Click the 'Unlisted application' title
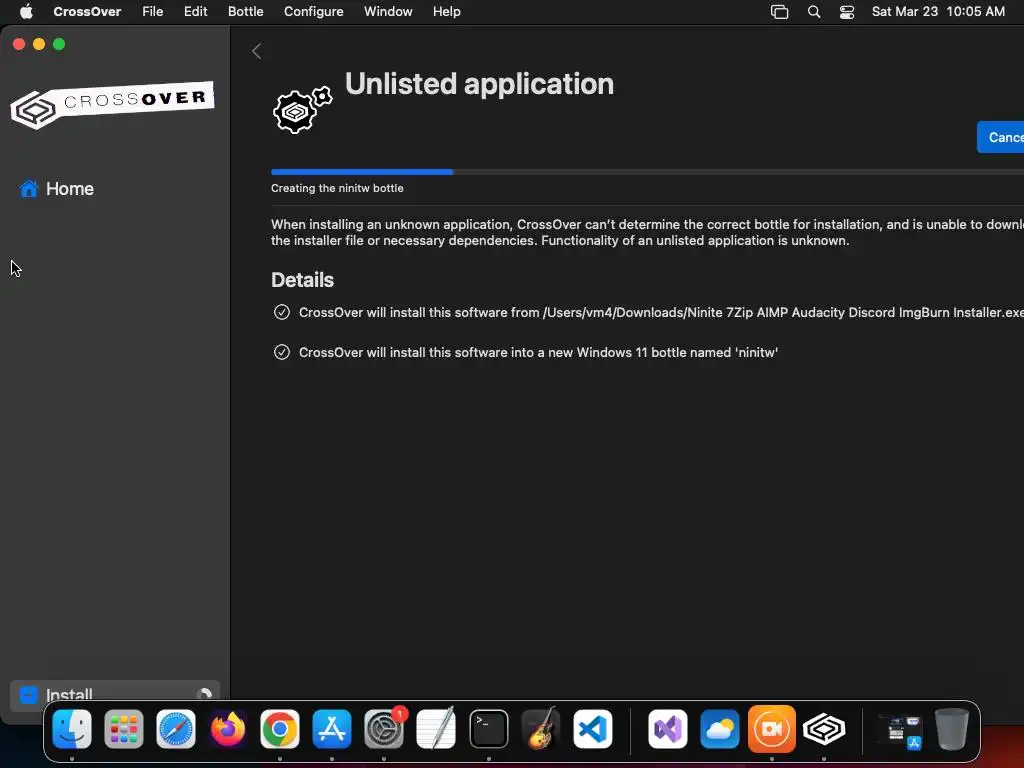 tap(479, 84)
